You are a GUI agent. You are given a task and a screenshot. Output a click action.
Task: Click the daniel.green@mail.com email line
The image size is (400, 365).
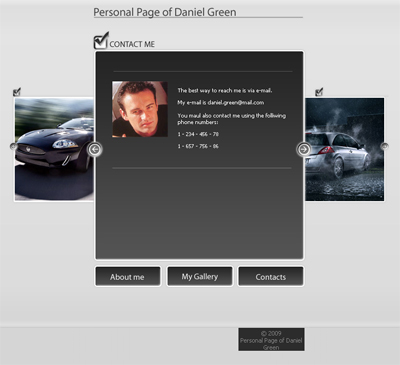221,103
